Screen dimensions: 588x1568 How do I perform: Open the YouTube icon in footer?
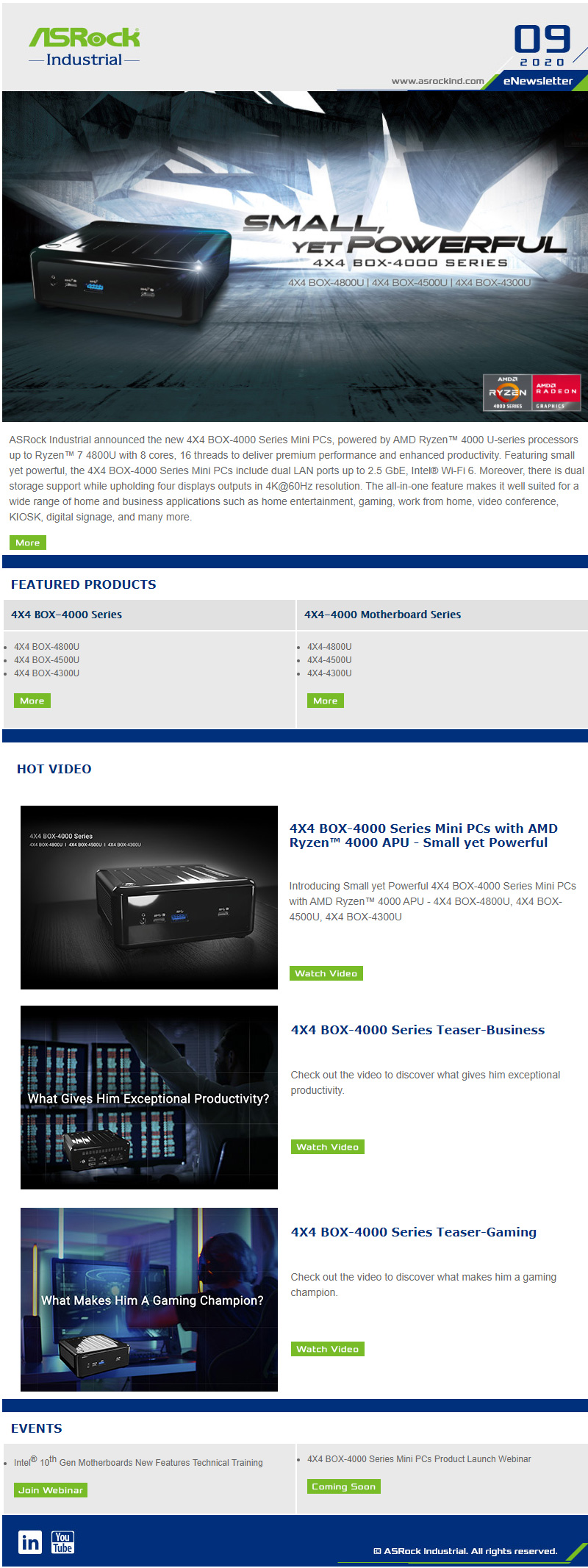tap(62, 1542)
